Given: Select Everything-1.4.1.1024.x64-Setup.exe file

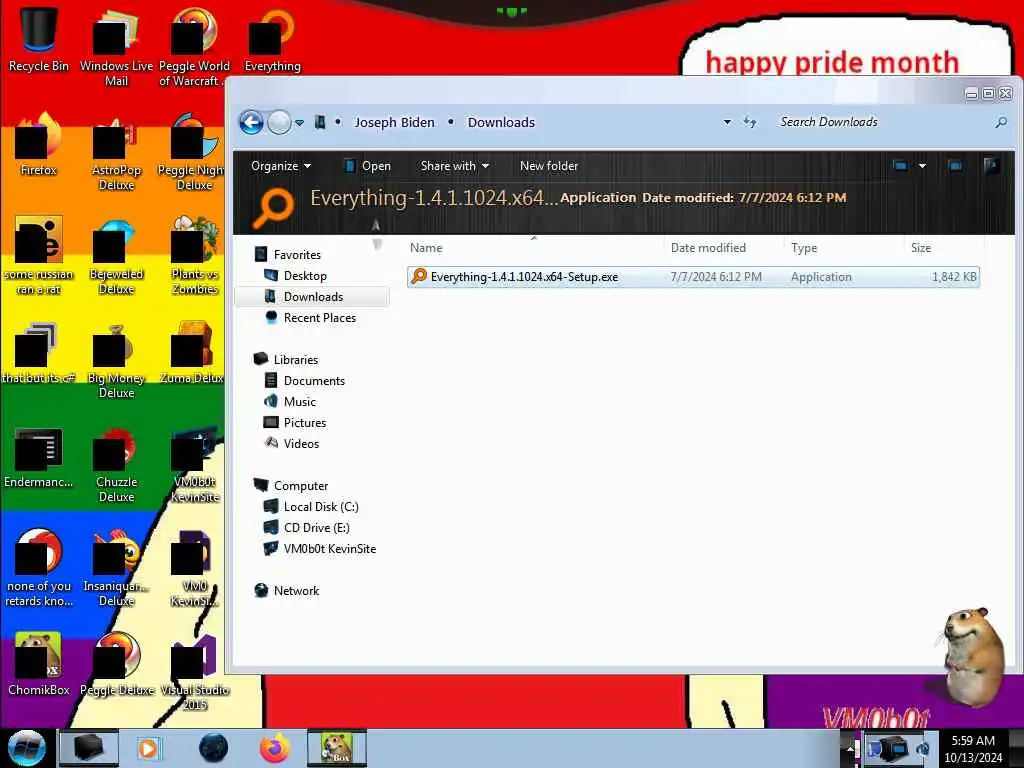Looking at the screenshot, I should click(693, 277).
